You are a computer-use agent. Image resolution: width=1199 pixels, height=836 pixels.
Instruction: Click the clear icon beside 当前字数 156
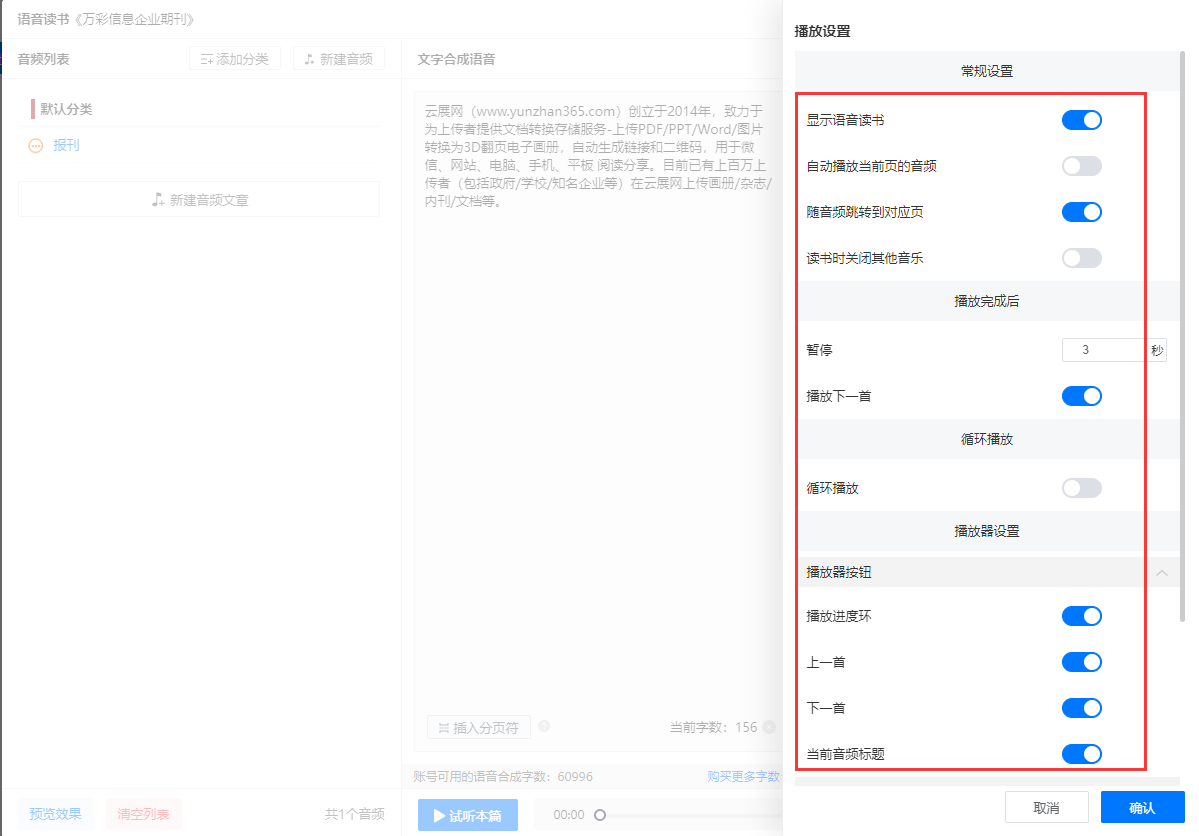click(x=769, y=727)
